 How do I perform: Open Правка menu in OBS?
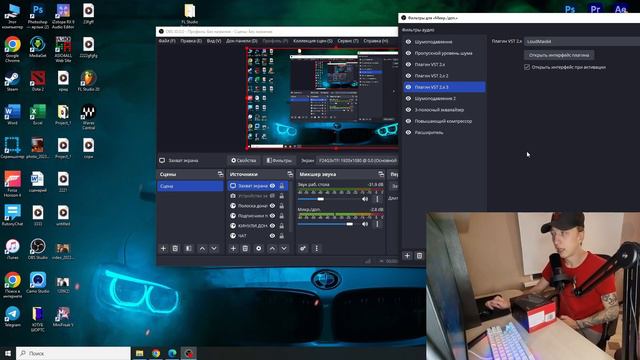(x=191, y=41)
